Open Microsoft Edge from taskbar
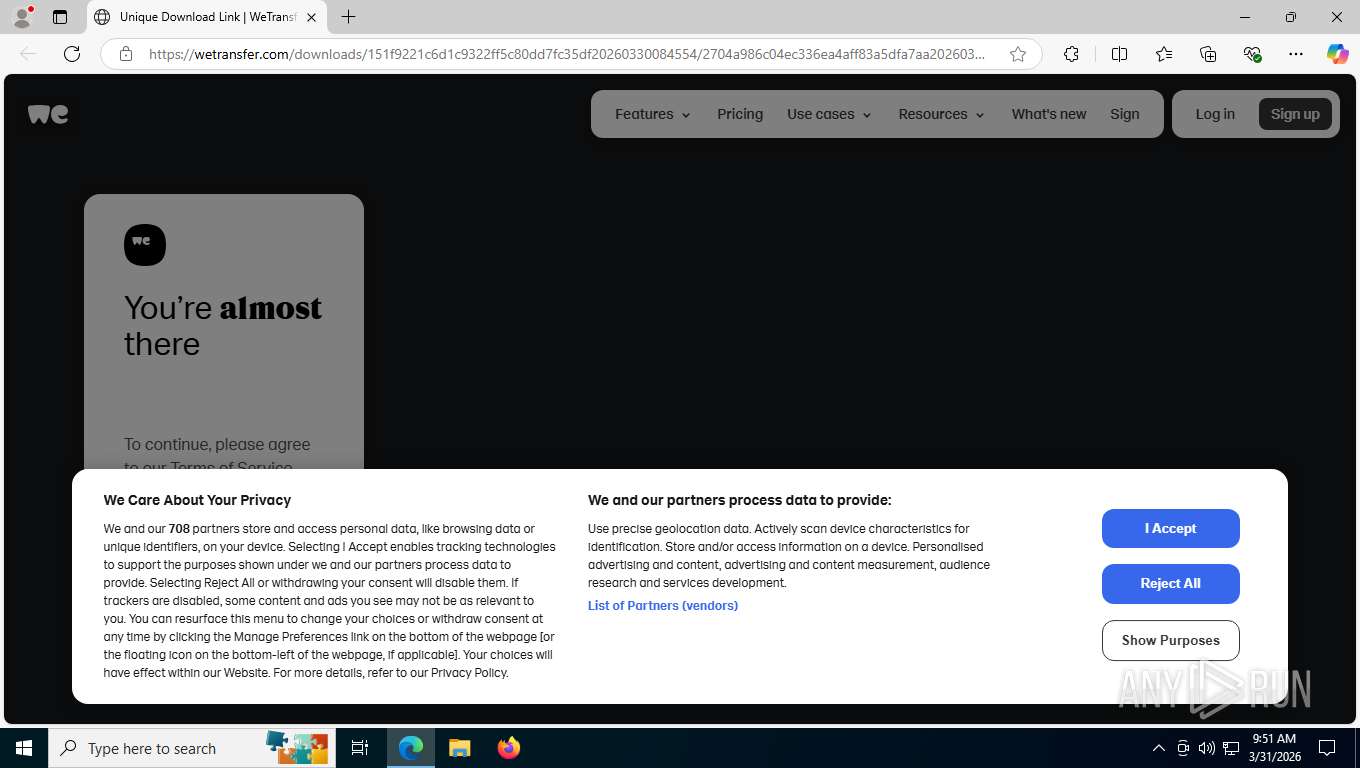 411,748
